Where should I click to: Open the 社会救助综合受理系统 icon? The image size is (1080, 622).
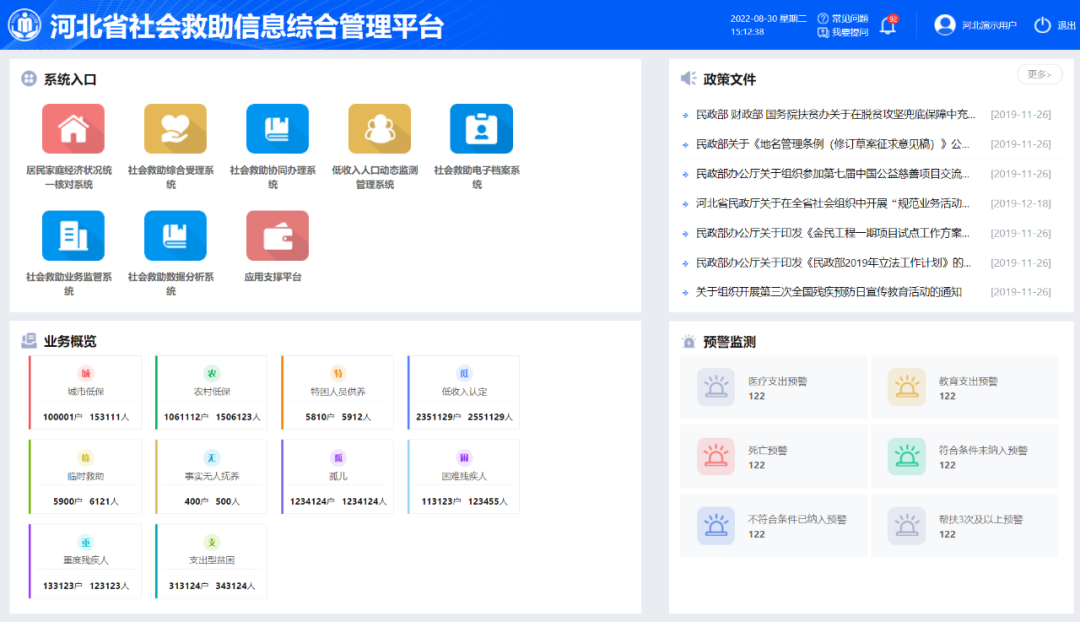tap(175, 129)
